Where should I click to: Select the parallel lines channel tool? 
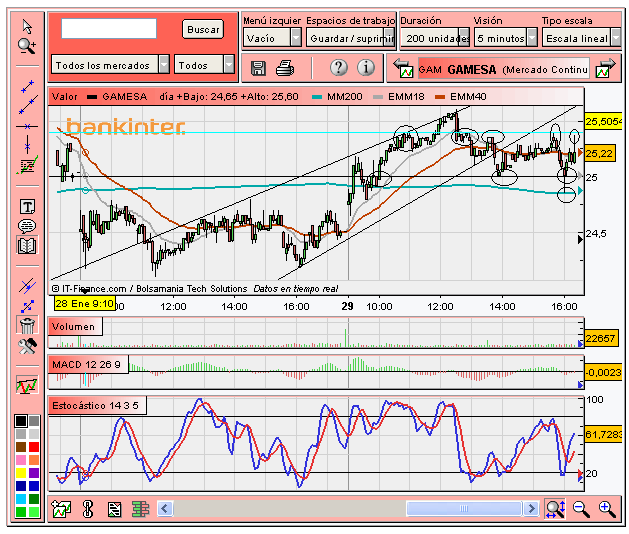click(27, 286)
